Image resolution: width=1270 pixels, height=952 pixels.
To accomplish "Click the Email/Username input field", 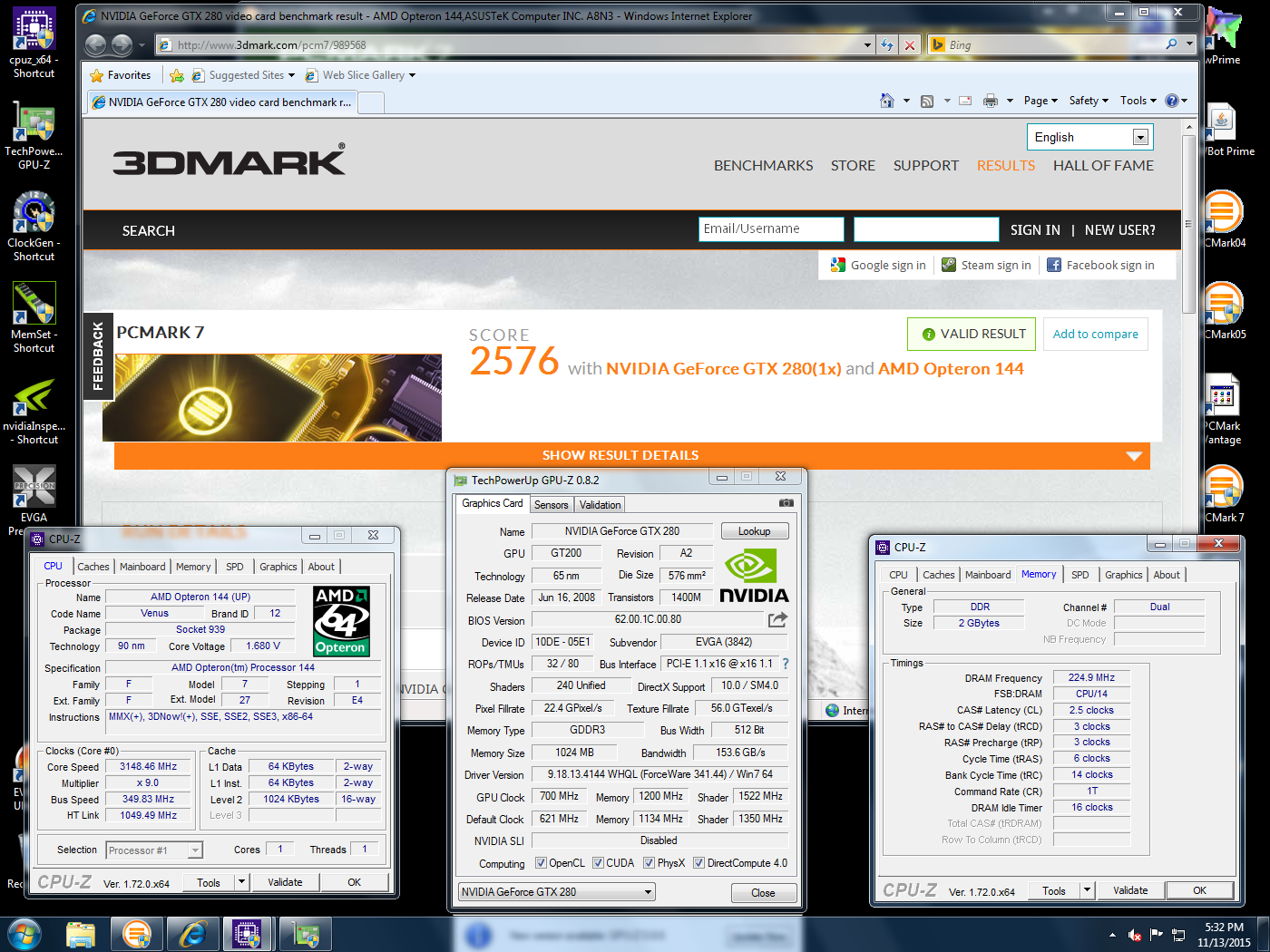I will click(x=771, y=229).
